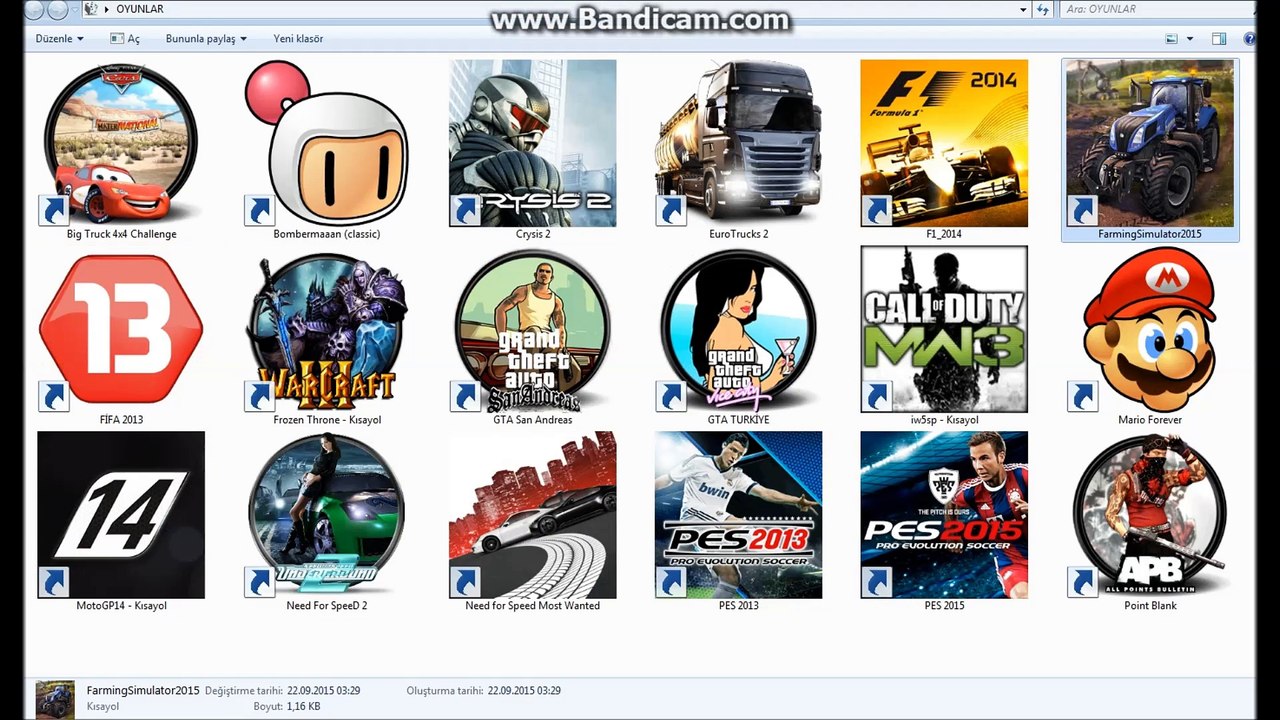Click the MotoGP14 shortcut icon

[121, 515]
